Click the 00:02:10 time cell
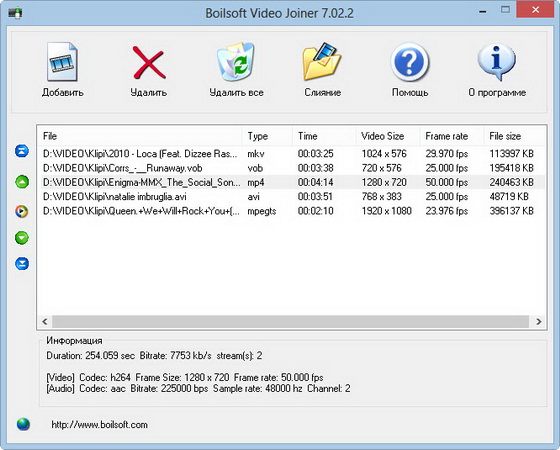Viewport: 560px width, 450px height. [315, 211]
